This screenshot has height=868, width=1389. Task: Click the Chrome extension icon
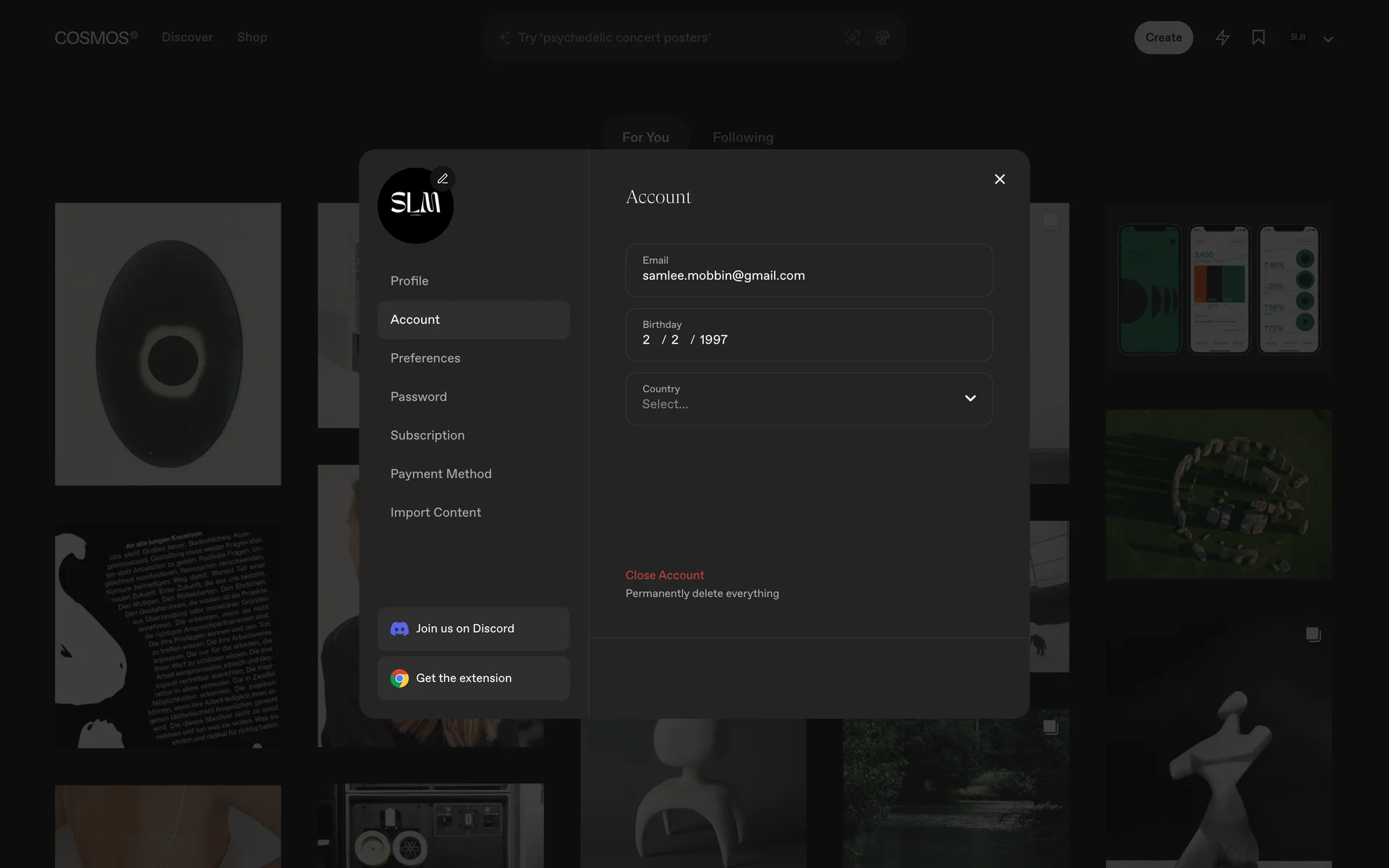tap(399, 678)
